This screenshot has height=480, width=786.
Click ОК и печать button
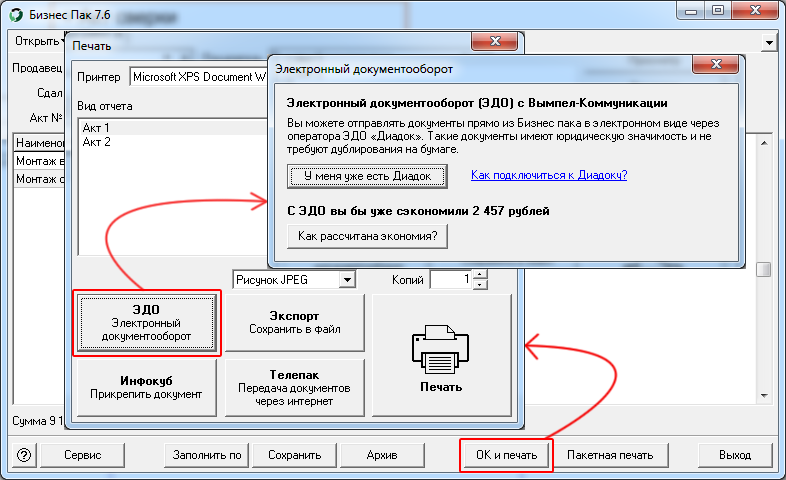[x=506, y=455]
